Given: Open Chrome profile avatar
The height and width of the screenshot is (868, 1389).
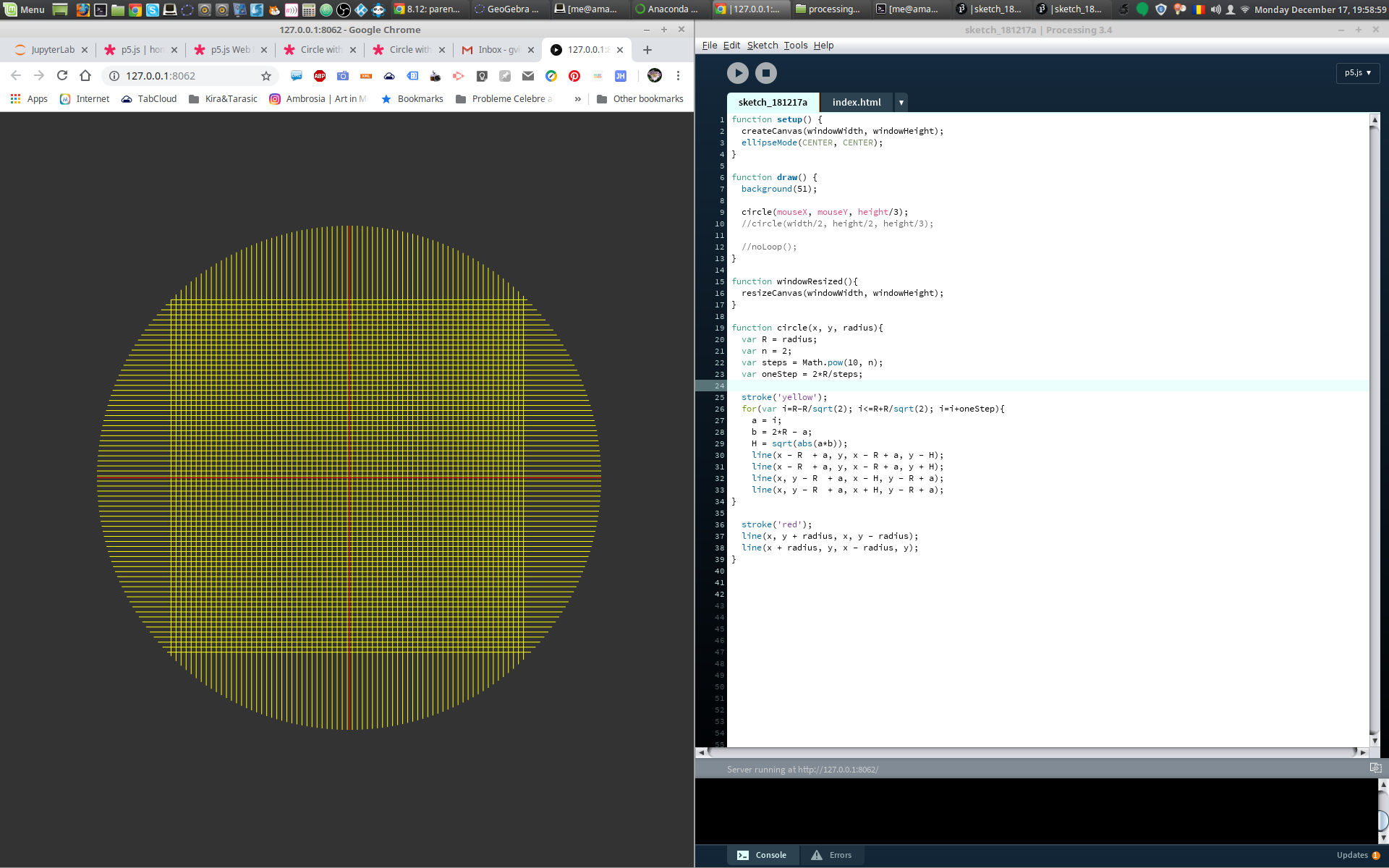Looking at the screenshot, I should click(x=655, y=75).
